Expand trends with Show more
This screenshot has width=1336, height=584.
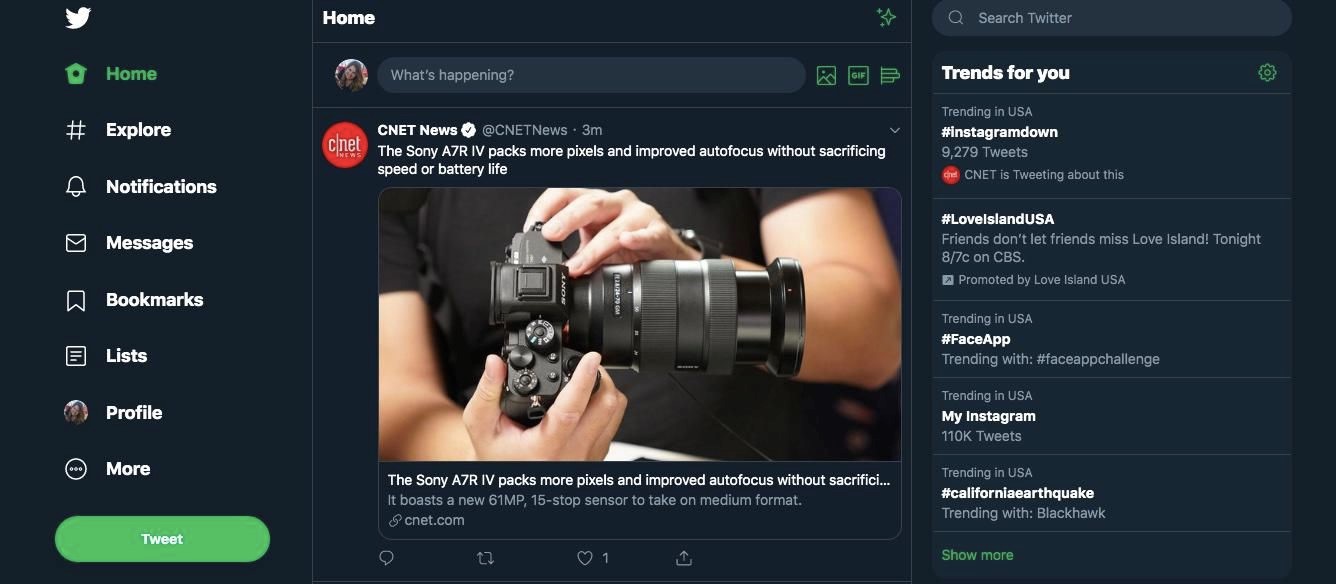(x=977, y=555)
